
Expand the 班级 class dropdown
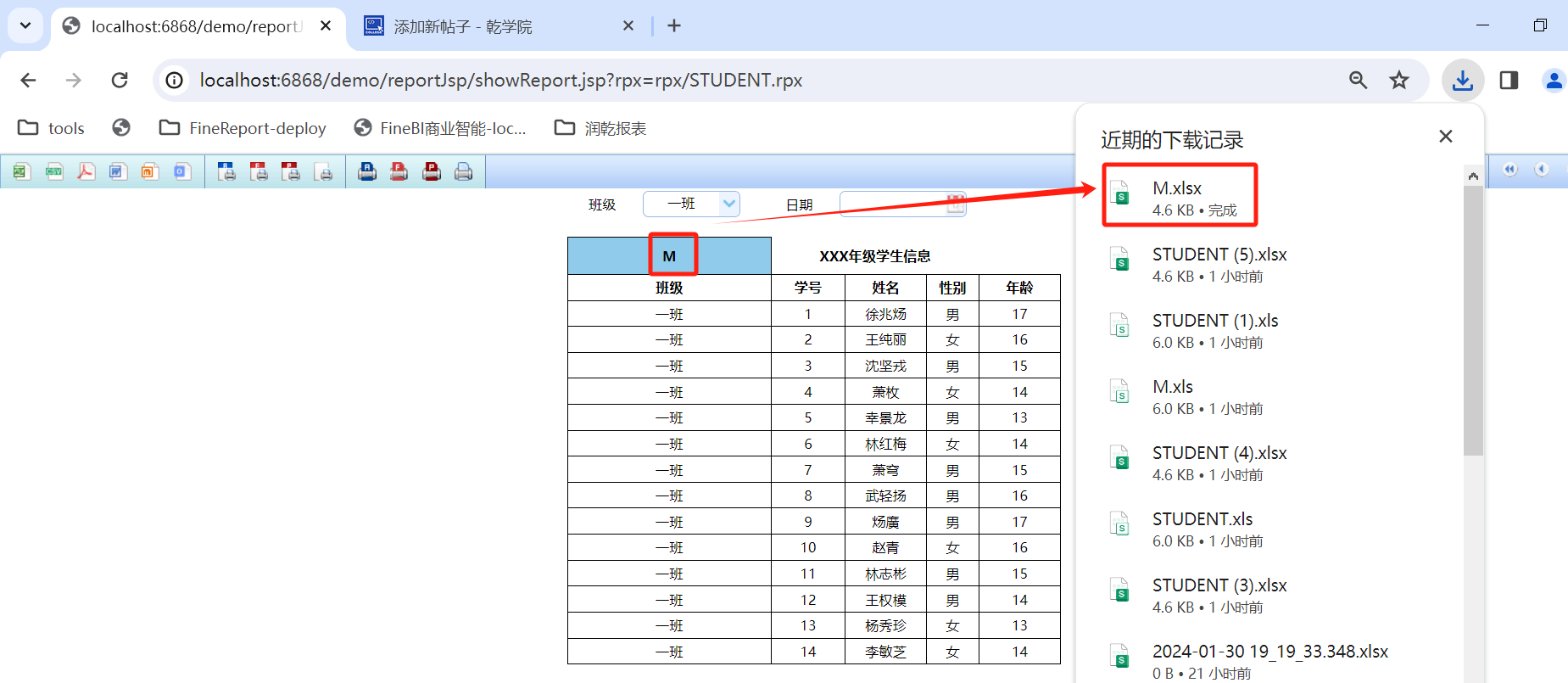click(x=728, y=204)
